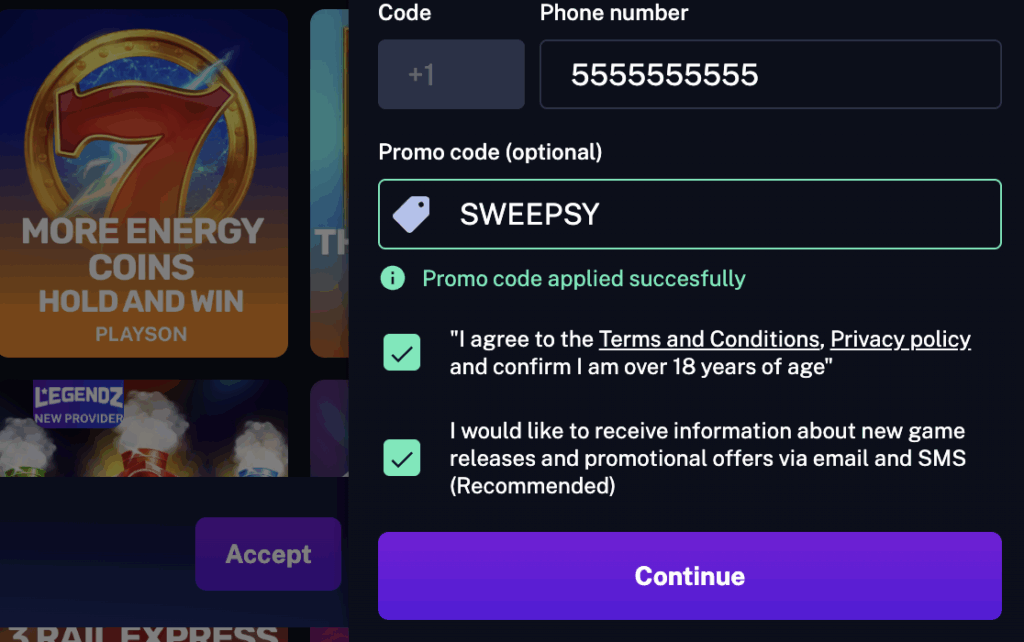Click the white spade shape on the tag icon

point(411,213)
